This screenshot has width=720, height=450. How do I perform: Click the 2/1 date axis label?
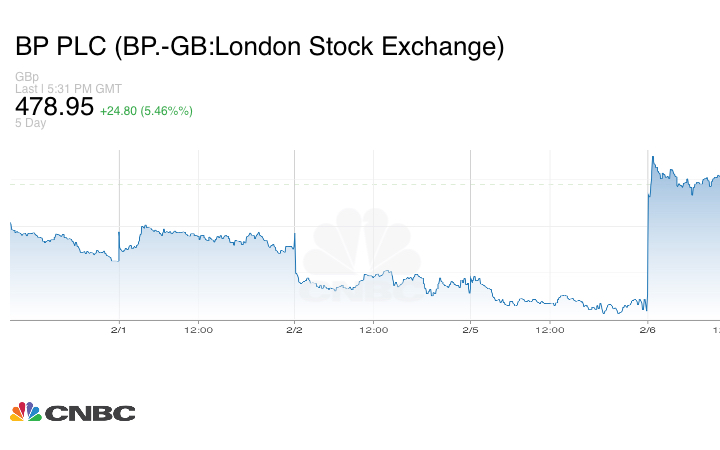[118, 329]
